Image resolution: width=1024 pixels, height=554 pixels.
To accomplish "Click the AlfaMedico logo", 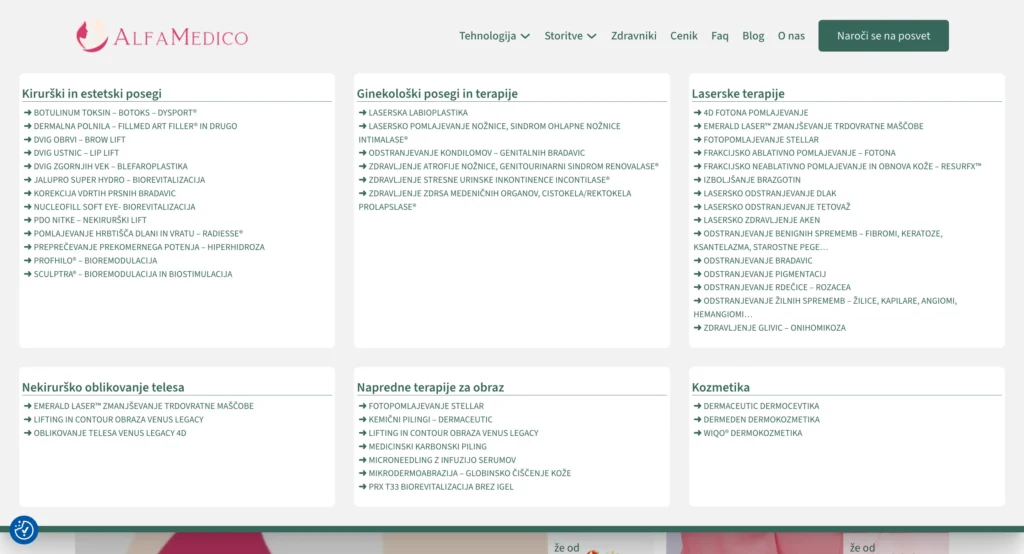I will 162,37.
